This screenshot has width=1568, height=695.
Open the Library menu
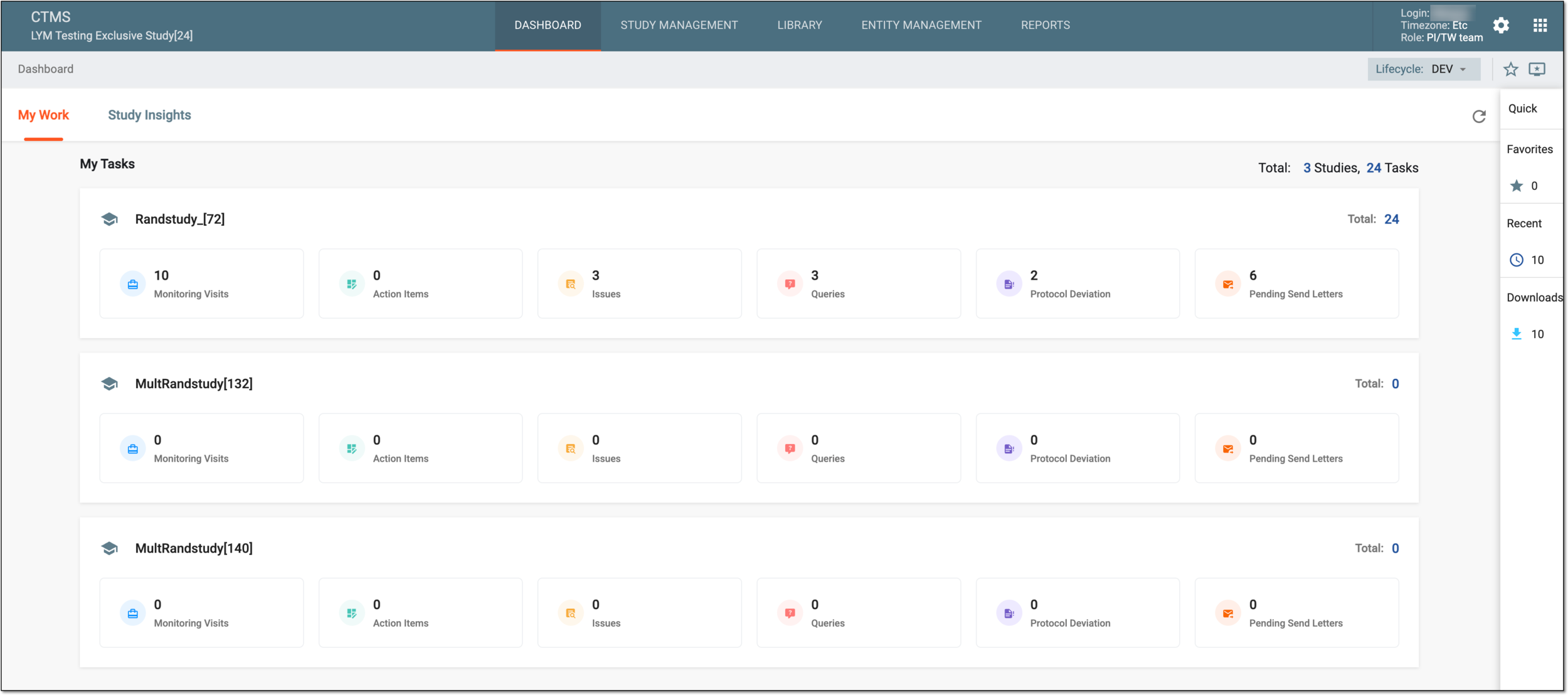pyautogui.click(x=800, y=25)
